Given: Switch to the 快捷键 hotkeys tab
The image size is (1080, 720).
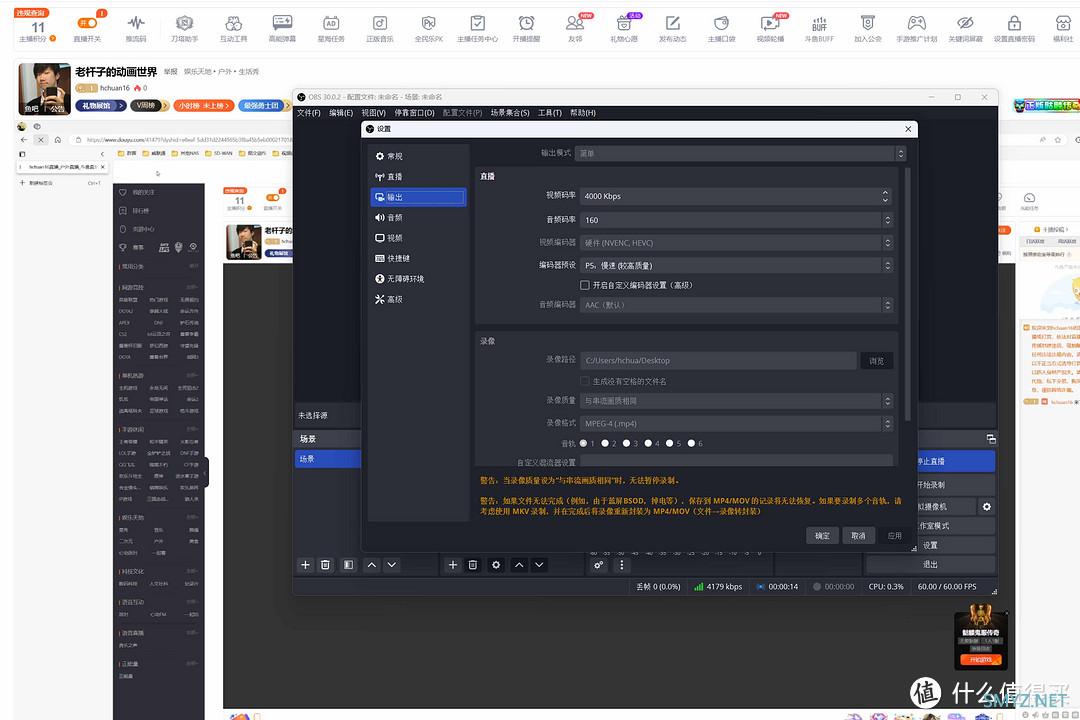Looking at the screenshot, I should click(x=418, y=258).
